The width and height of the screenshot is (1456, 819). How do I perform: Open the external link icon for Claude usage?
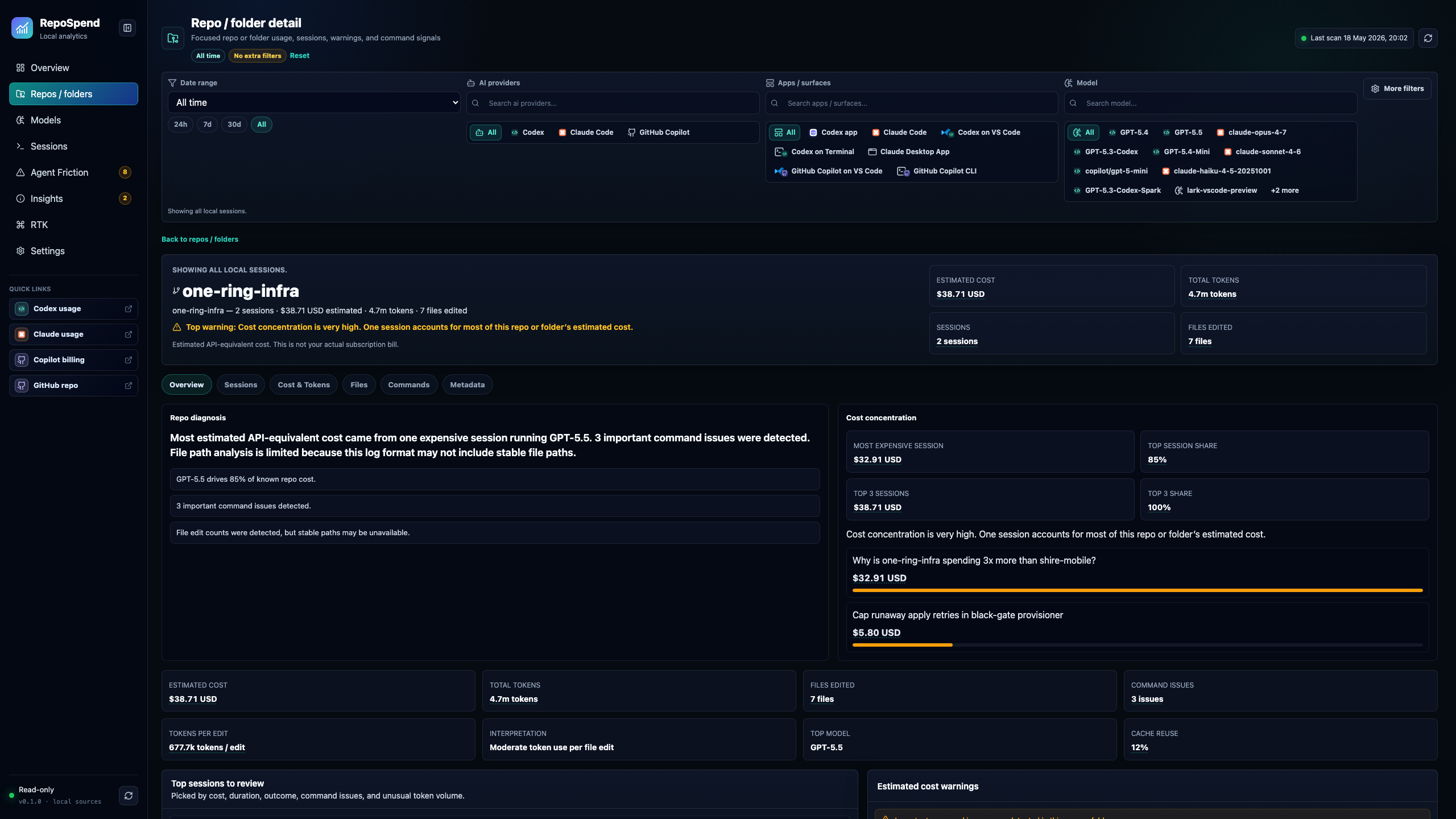[129, 334]
